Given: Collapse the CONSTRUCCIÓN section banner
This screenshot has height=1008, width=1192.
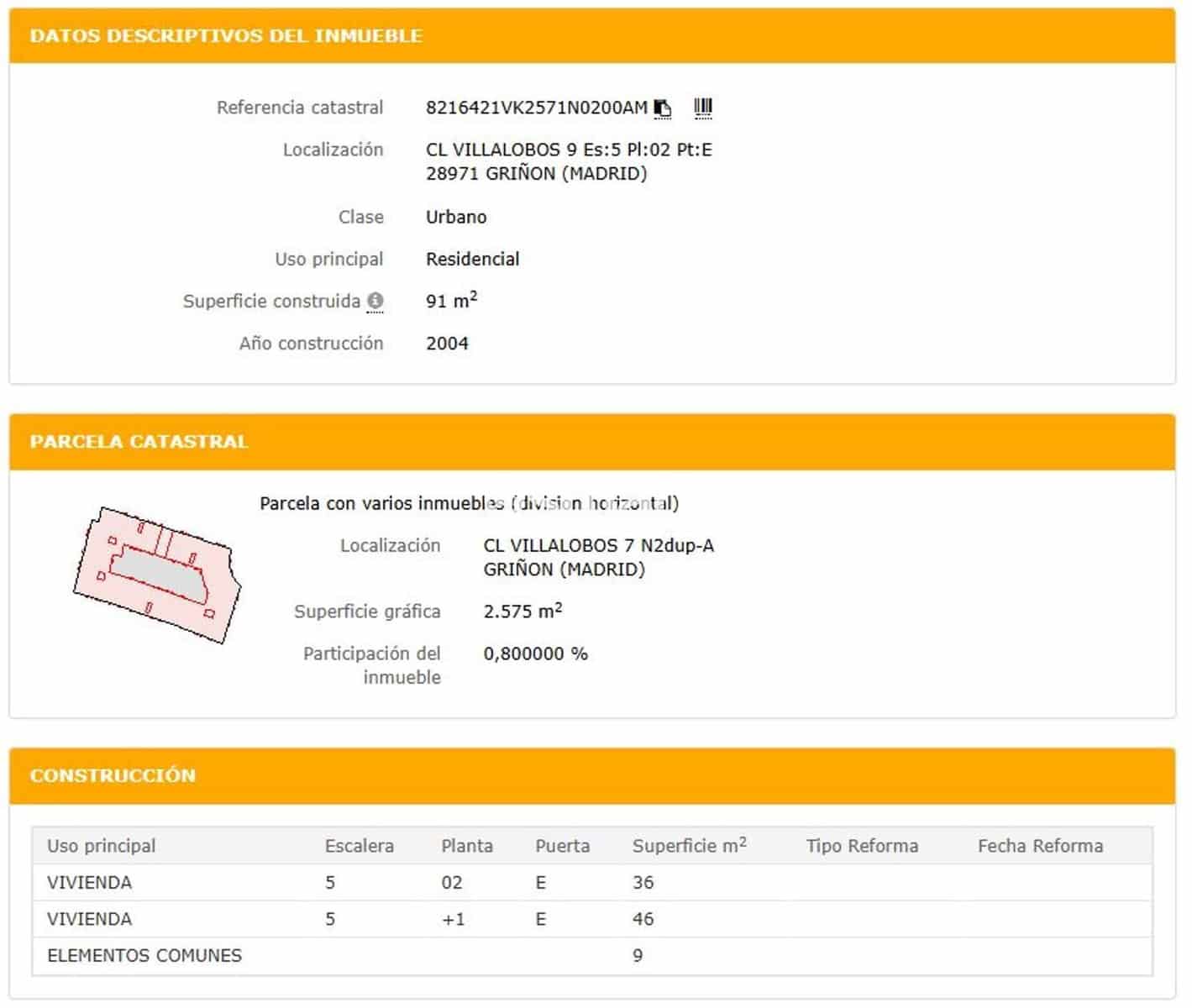Looking at the screenshot, I should coord(113,774).
